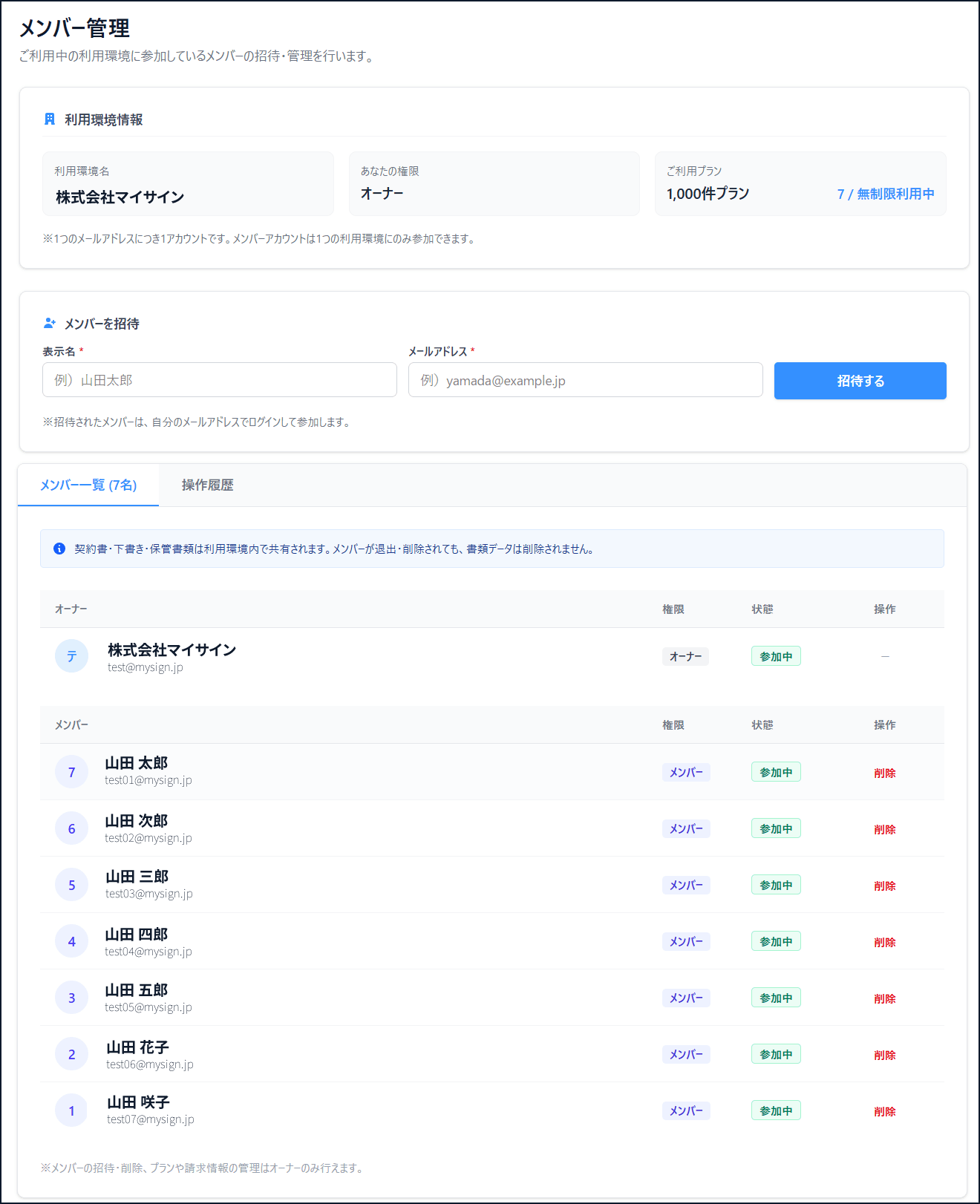
Task: Click 株式会社マイサイン under 利用環境名
Action: point(120,197)
